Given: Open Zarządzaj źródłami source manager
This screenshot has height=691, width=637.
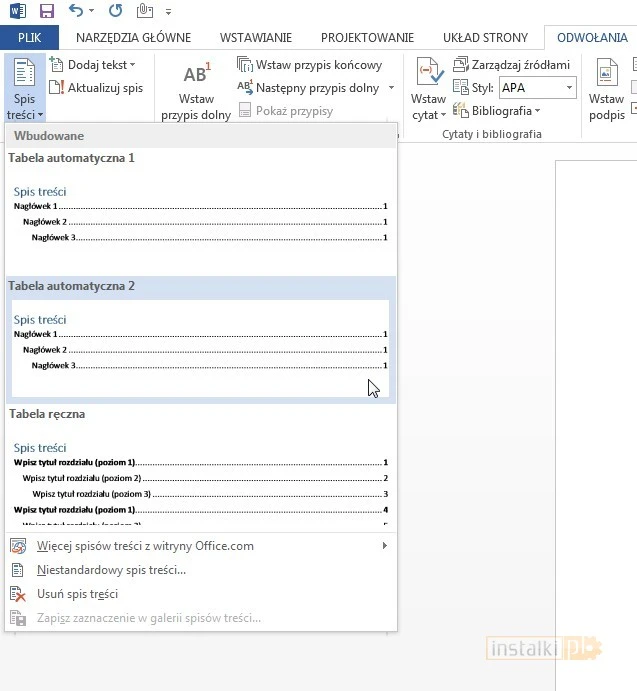Looking at the screenshot, I should click(511, 65).
